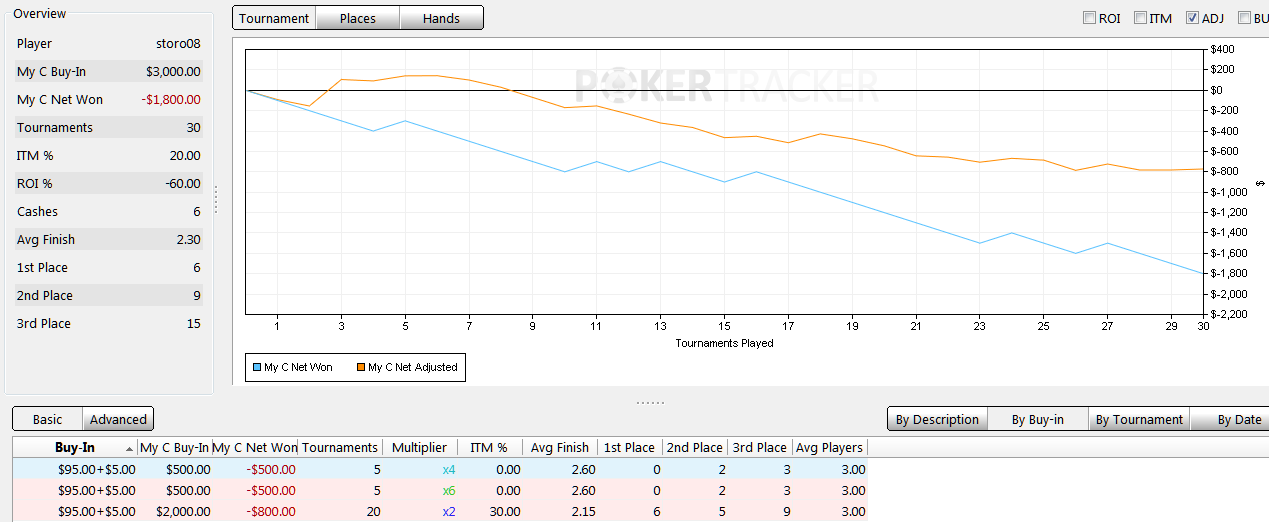Click the vertical splitter grip beside Overview
The image size is (1269, 522).
[x=215, y=199]
